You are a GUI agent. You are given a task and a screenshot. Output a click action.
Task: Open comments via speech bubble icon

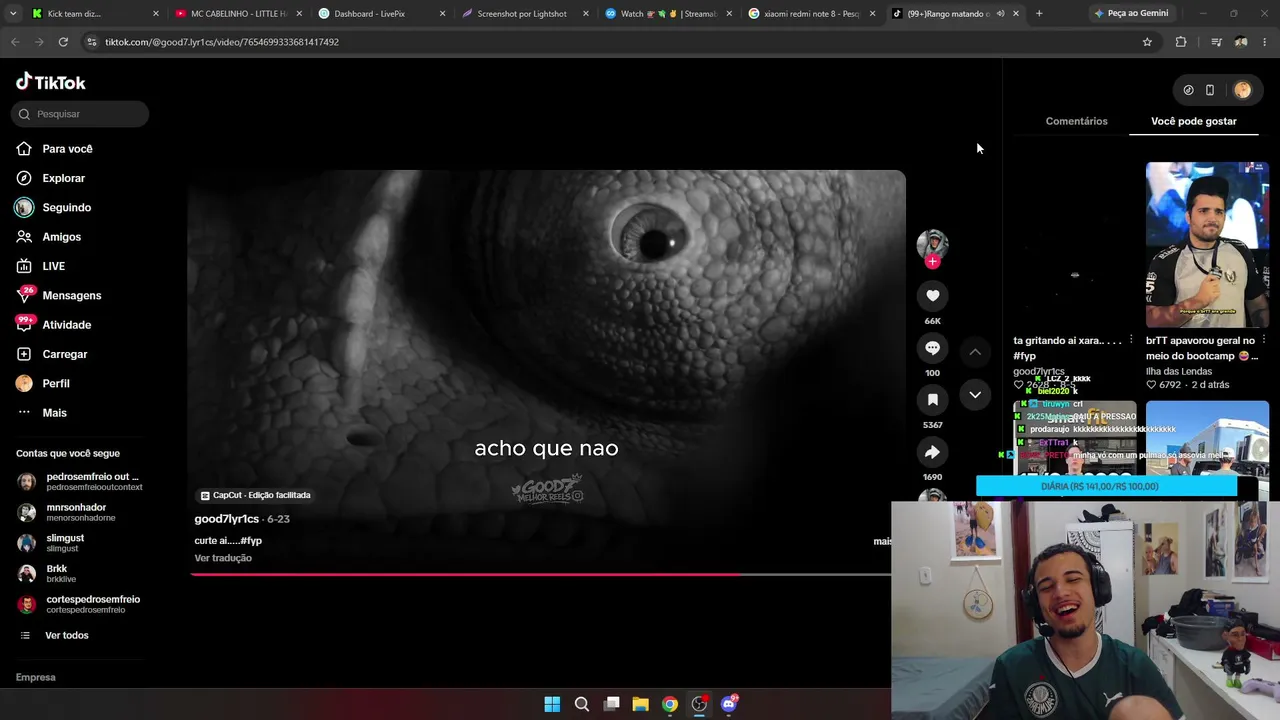pos(932,347)
